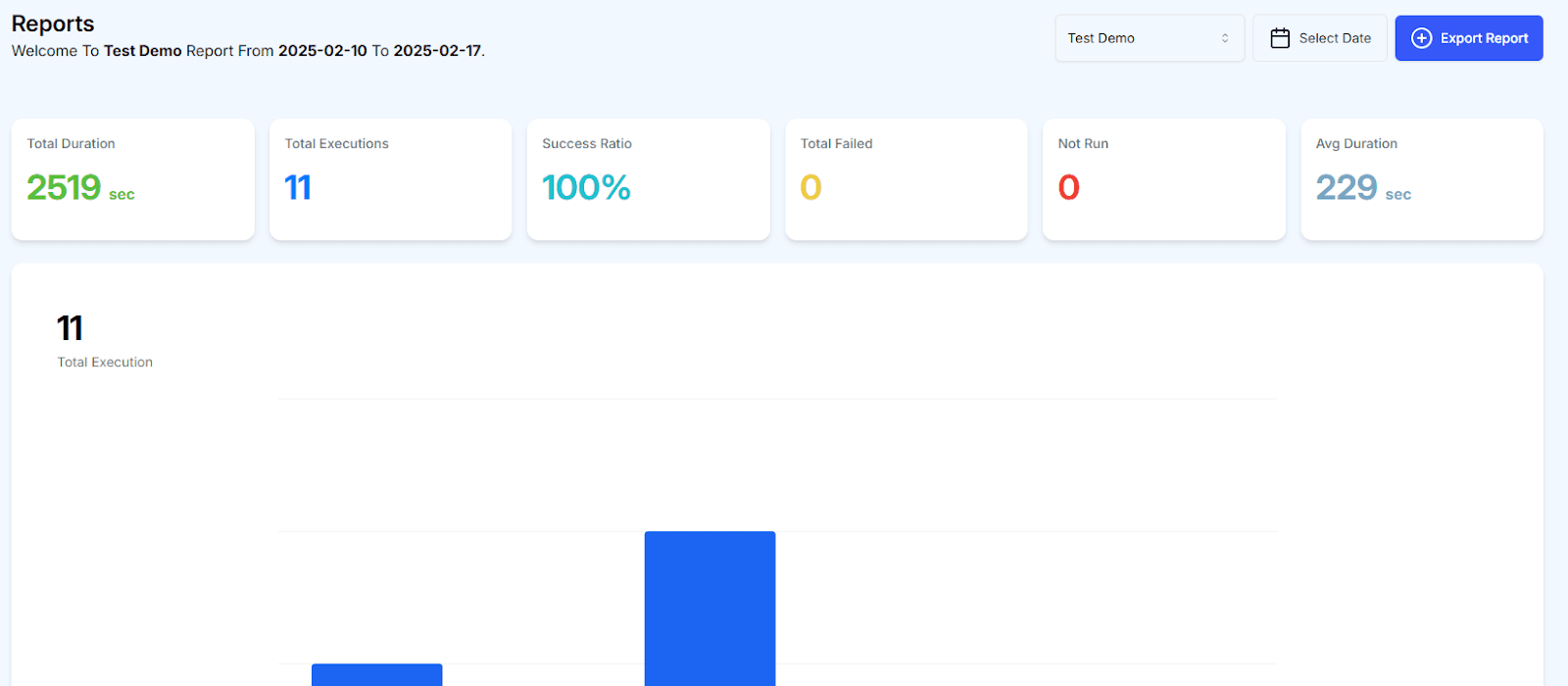Click the black 11 above Total Execution

[70, 327]
